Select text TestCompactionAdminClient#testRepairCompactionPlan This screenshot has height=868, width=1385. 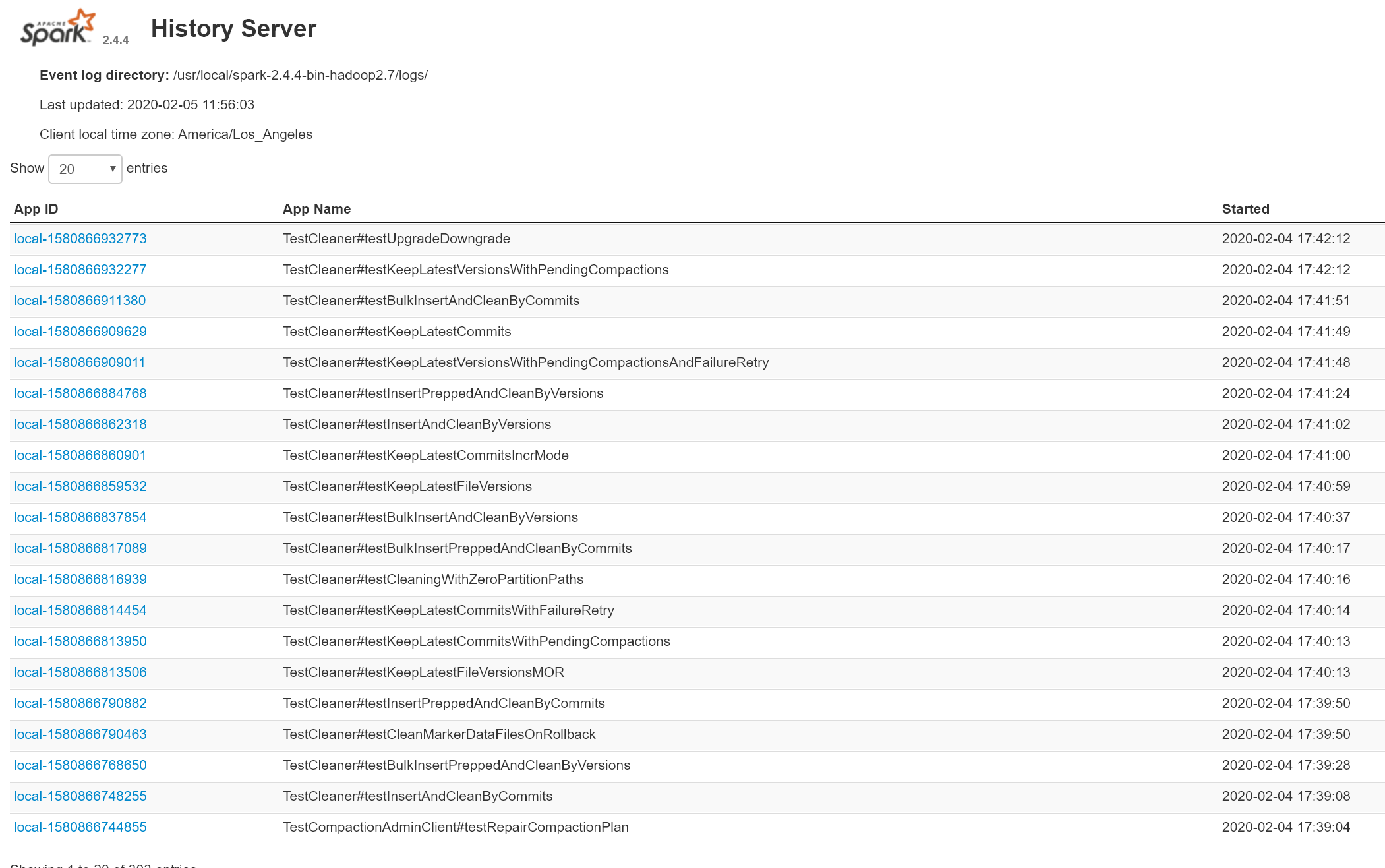[x=456, y=827]
